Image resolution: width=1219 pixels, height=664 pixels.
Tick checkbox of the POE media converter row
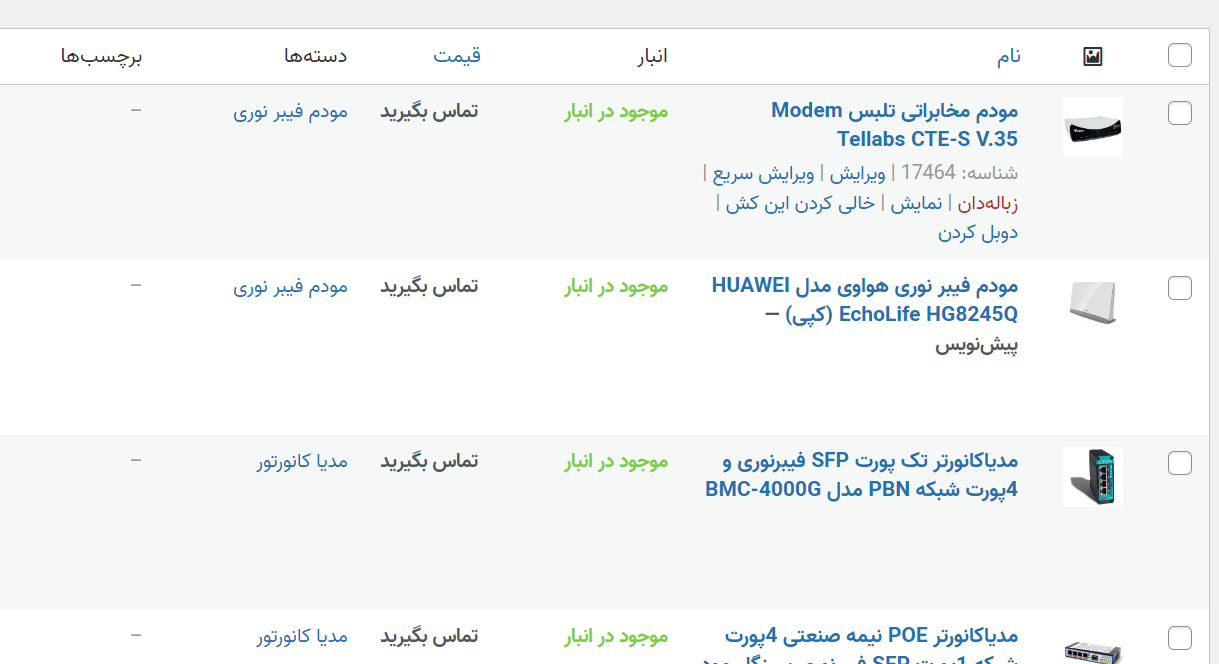coord(1180,638)
